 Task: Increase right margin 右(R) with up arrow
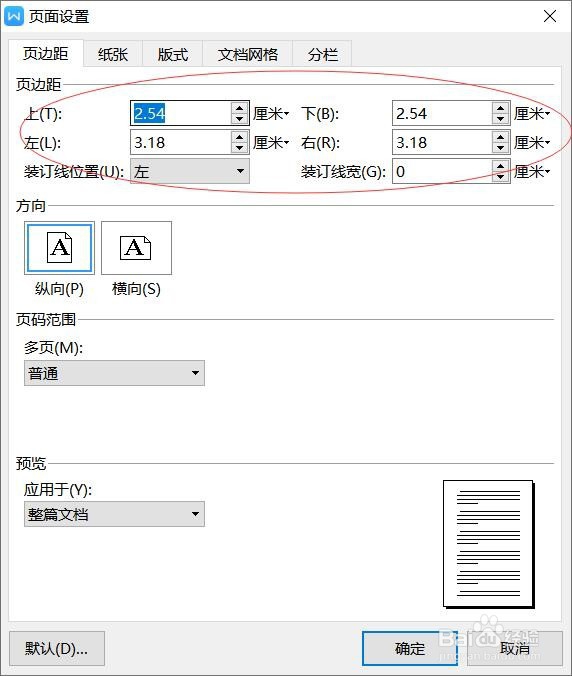point(500,137)
